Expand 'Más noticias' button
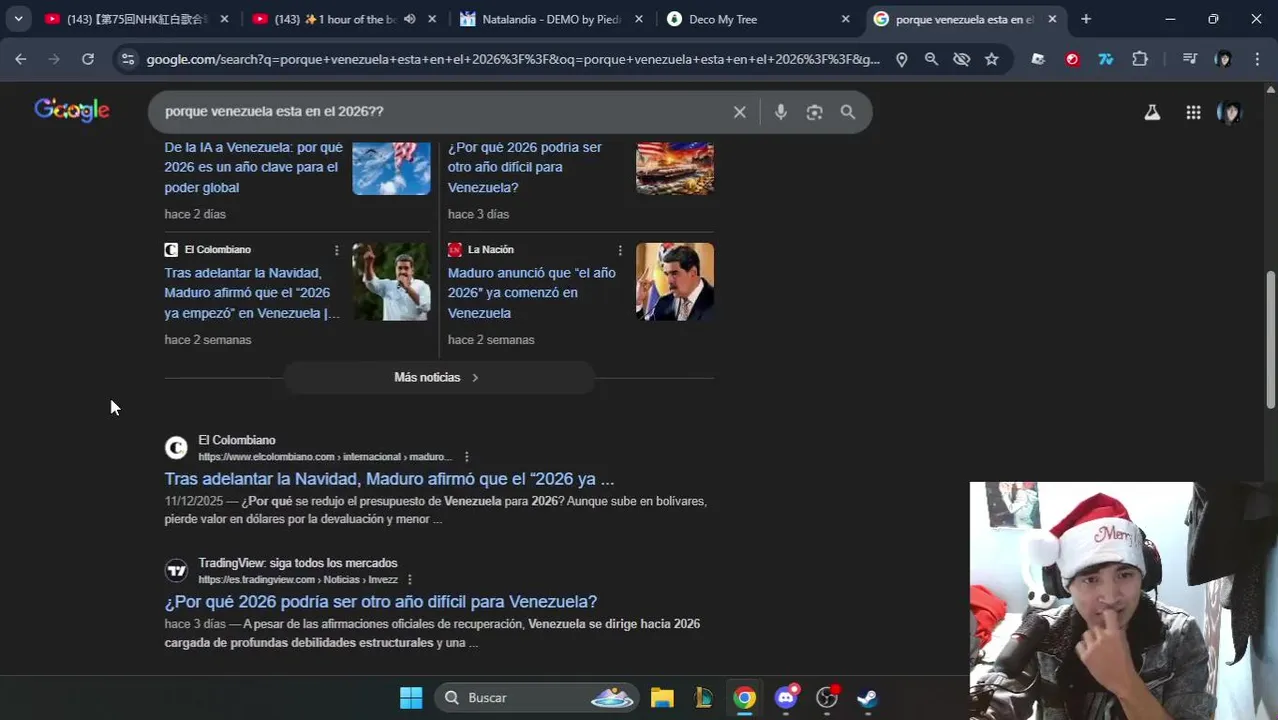 coord(439,377)
